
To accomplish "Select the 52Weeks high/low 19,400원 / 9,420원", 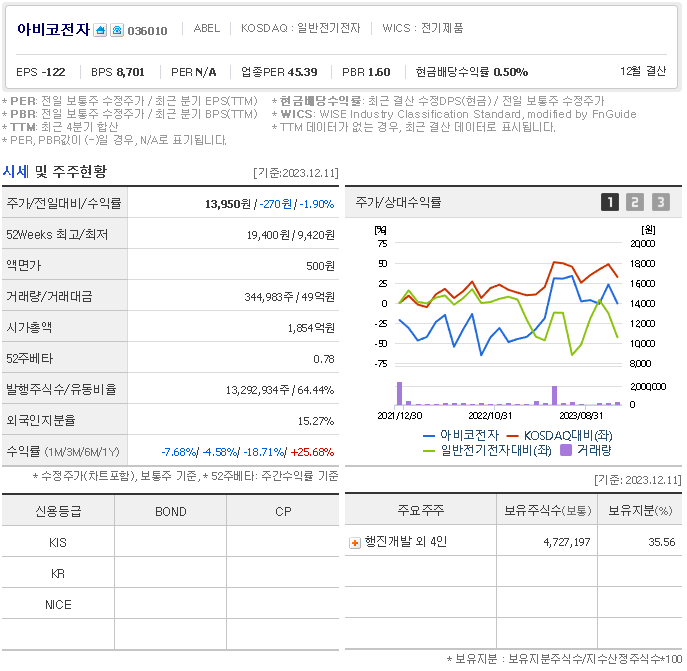I will click(290, 235).
